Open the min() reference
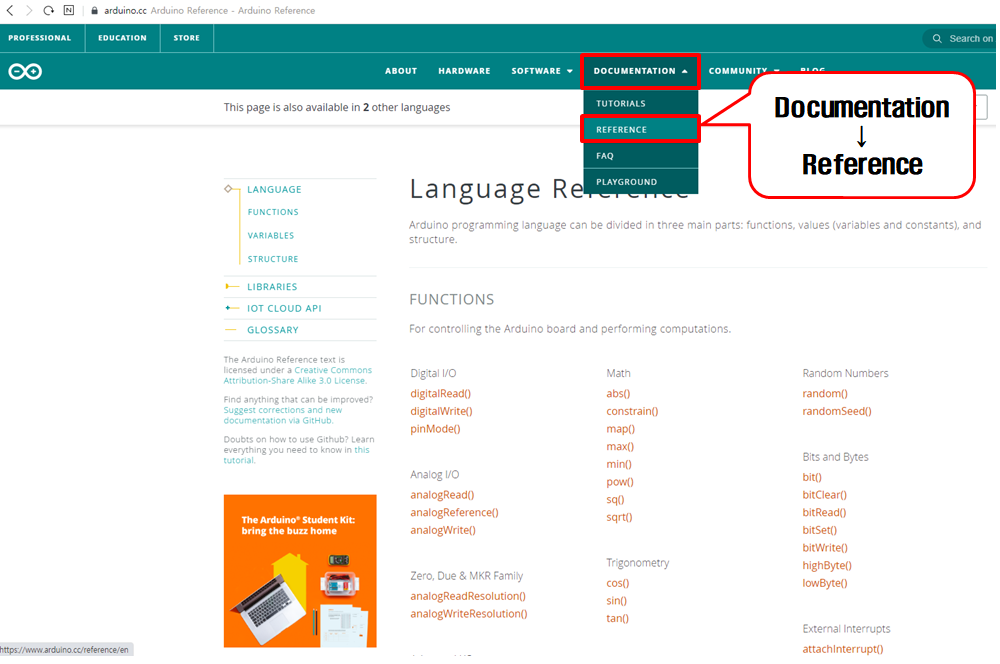 point(619,464)
